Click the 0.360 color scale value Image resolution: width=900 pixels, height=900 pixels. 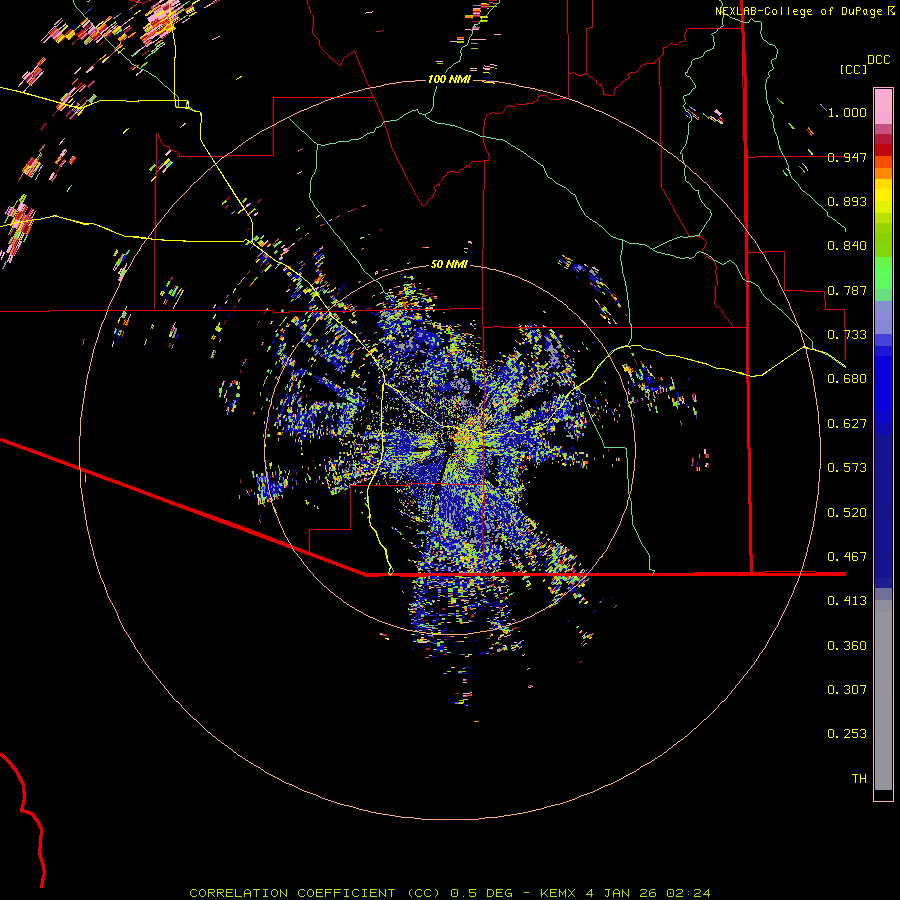(x=847, y=646)
